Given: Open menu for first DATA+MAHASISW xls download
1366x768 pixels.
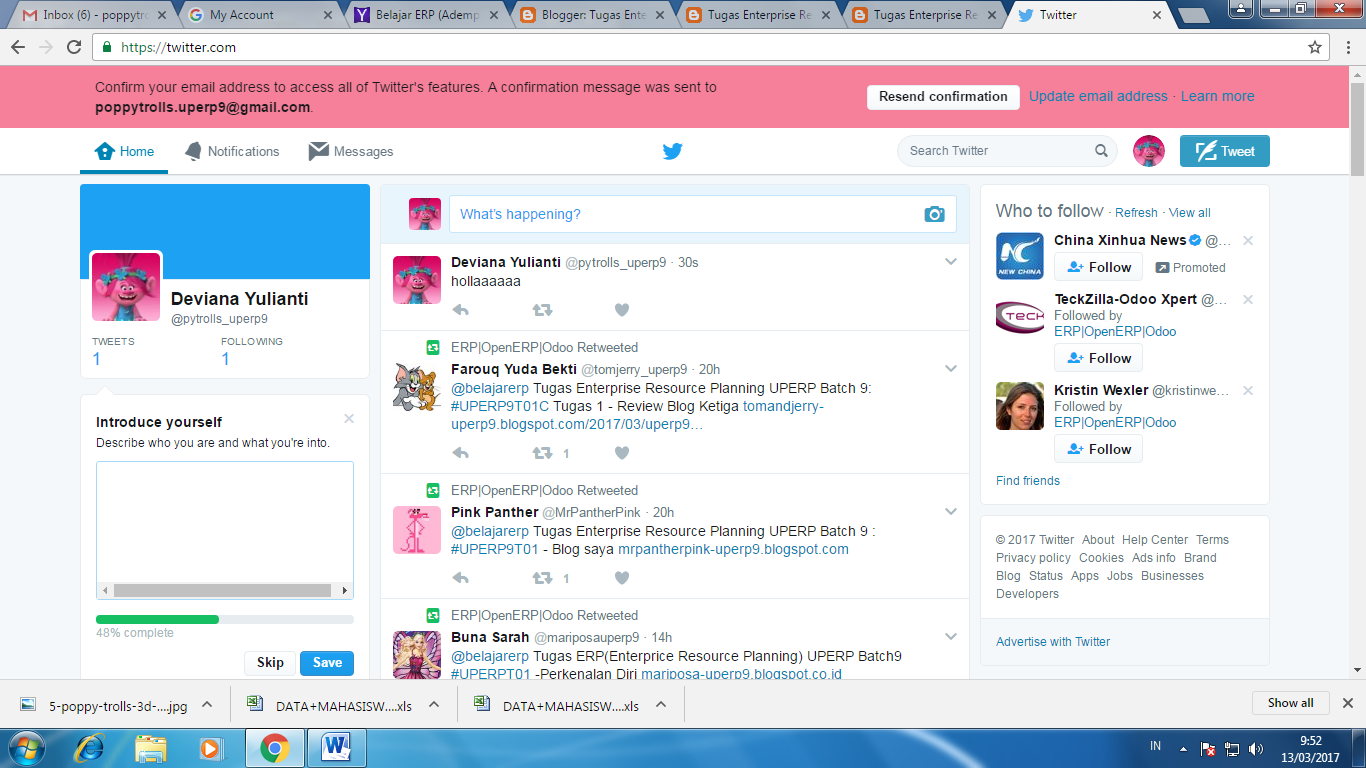Looking at the screenshot, I should click(434, 705).
